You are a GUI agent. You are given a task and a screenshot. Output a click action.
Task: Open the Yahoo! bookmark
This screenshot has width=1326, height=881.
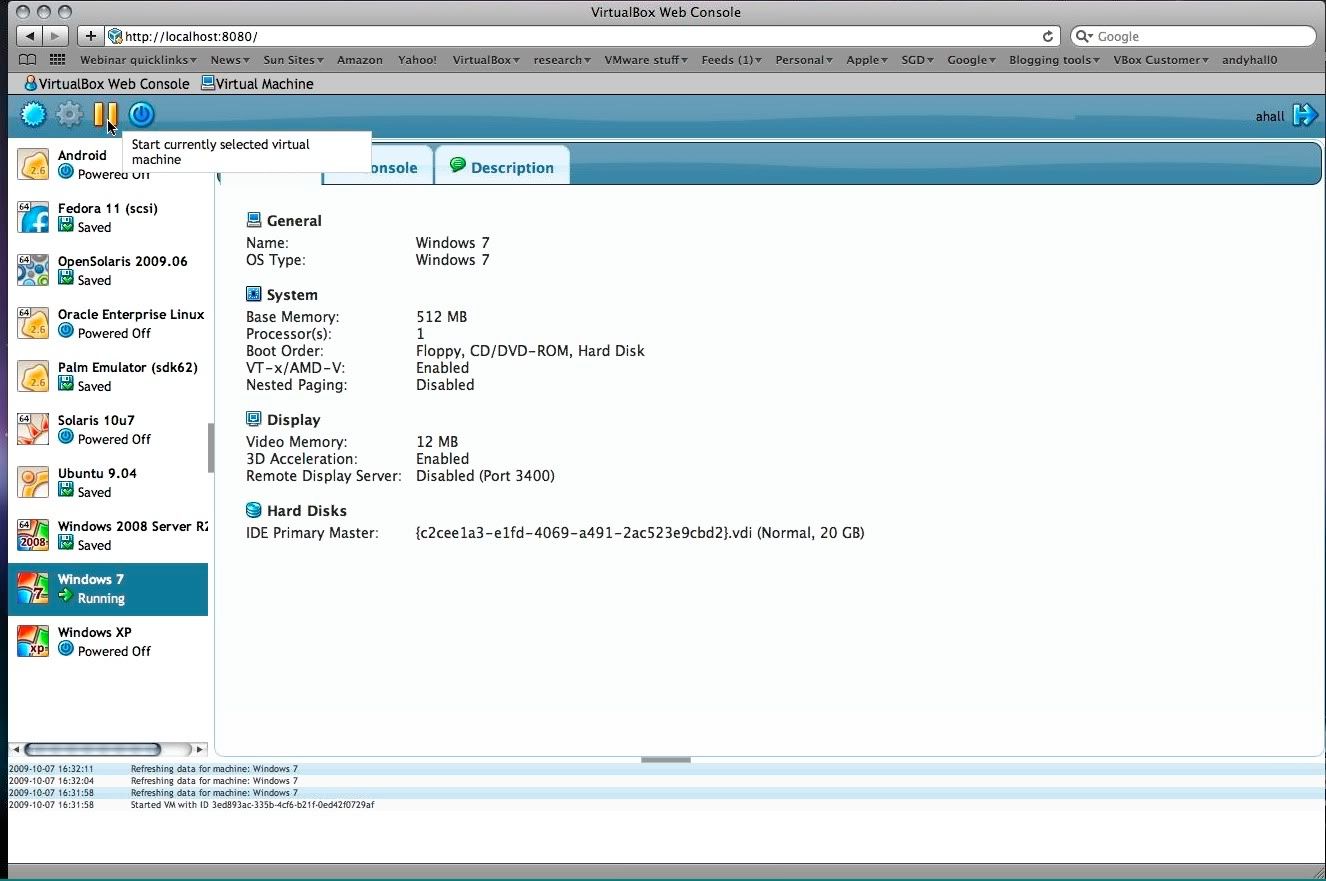click(417, 60)
